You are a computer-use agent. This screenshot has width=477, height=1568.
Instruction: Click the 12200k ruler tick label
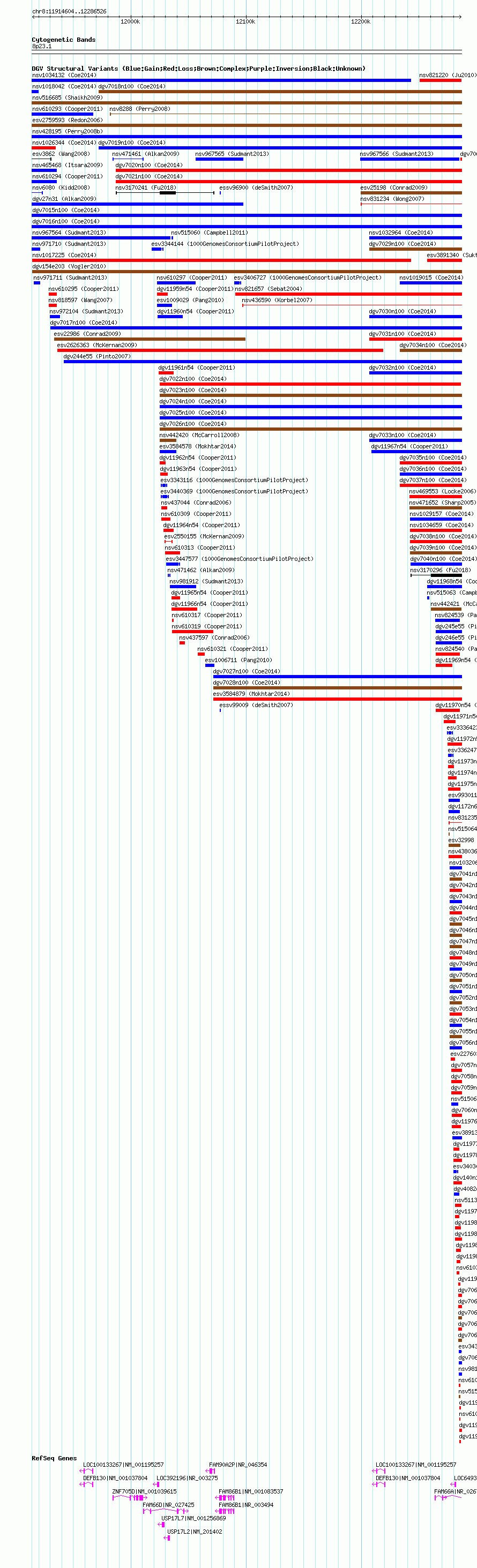click(360, 21)
